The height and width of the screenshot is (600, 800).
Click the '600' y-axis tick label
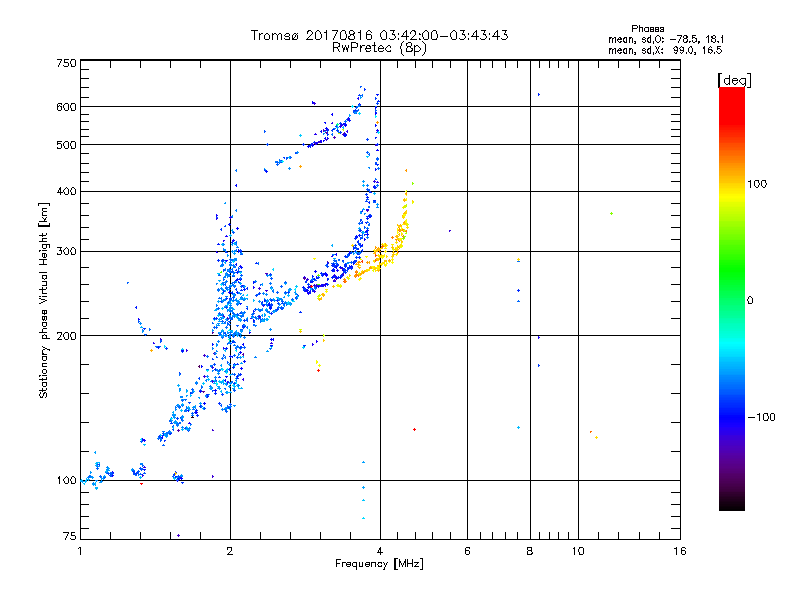tap(66, 107)
